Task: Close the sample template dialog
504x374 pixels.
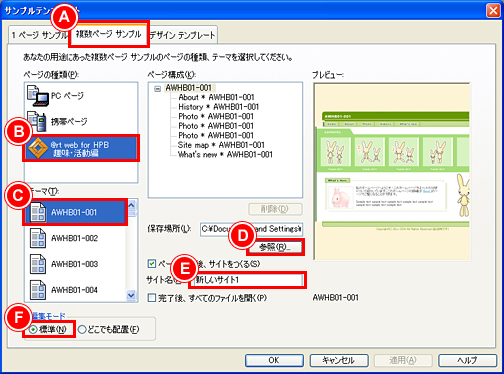Action: pos(493,11)
